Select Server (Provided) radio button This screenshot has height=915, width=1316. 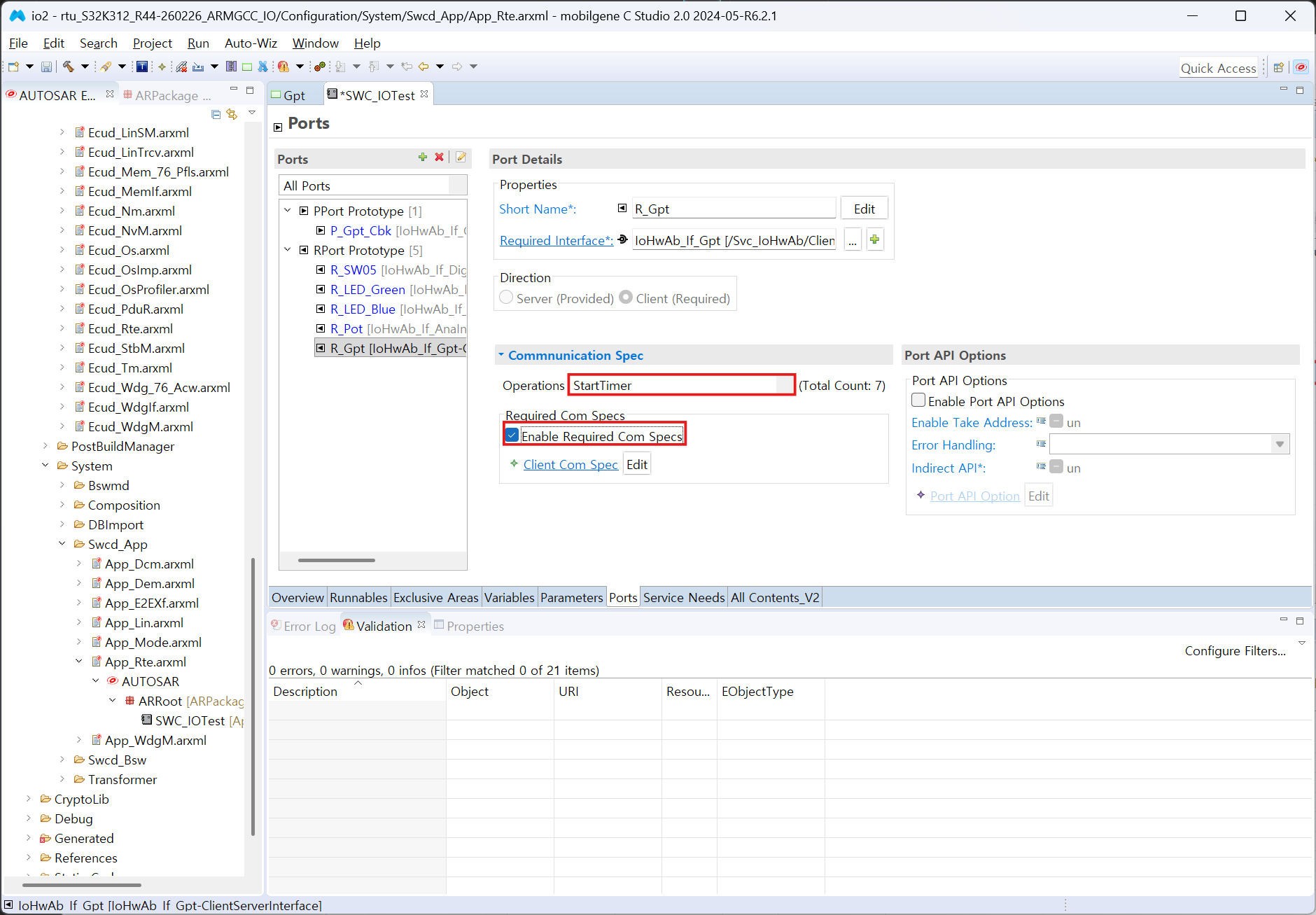click(506, 298)
